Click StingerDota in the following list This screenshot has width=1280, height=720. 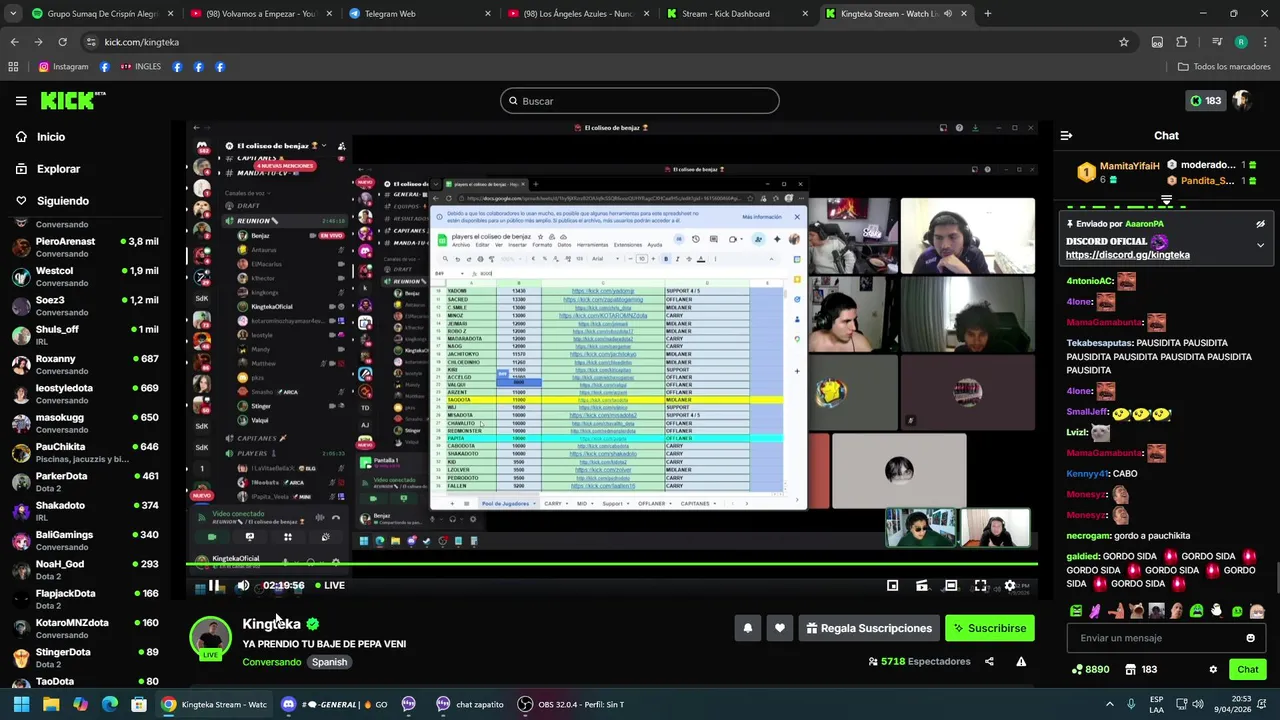pyautogui.click(x=86, y=658)
